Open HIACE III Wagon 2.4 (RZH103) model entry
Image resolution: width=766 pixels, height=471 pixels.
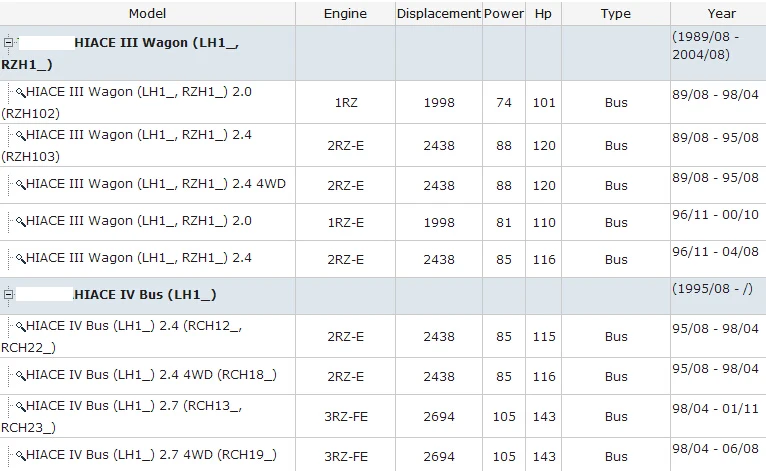[127, 146]
